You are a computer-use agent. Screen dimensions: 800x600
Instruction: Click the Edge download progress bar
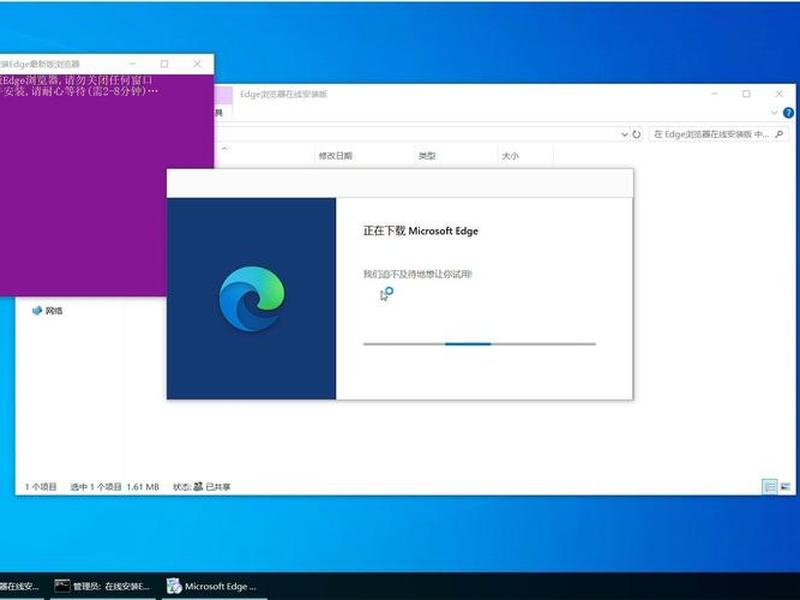click(x=479, y=344)
